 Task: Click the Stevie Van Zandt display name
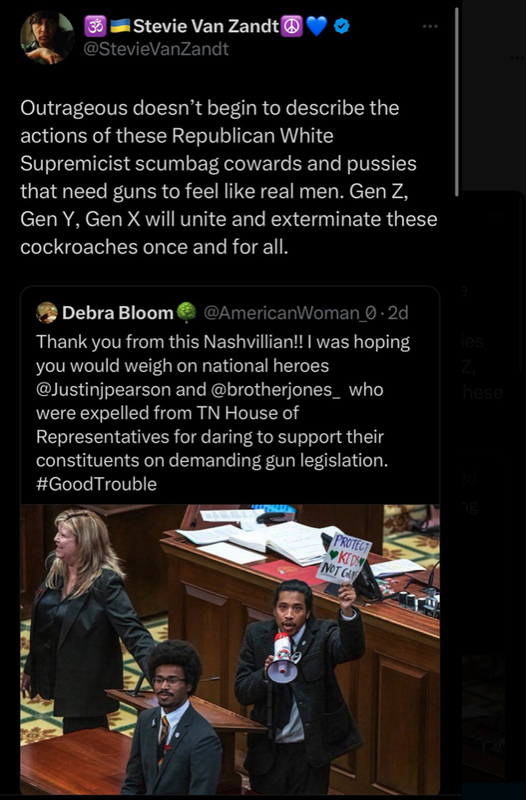(x=206, y=26)
